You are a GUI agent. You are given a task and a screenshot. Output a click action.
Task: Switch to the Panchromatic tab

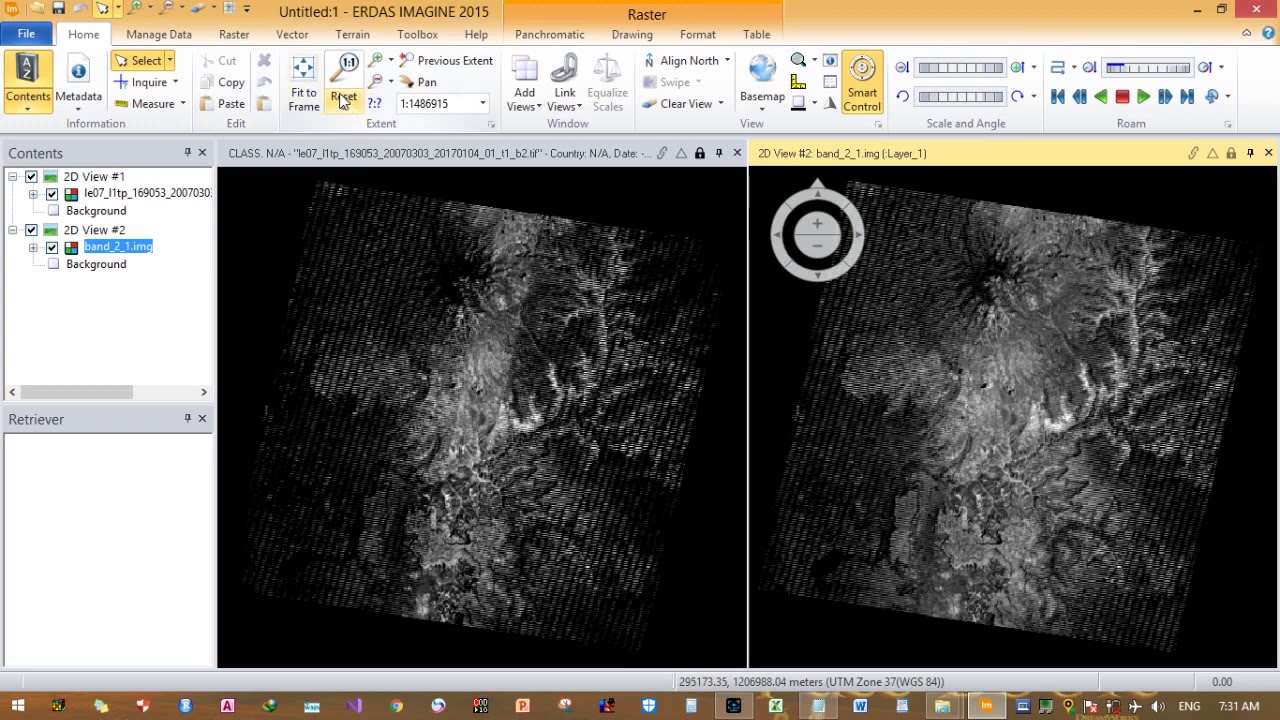coord(549,34)
